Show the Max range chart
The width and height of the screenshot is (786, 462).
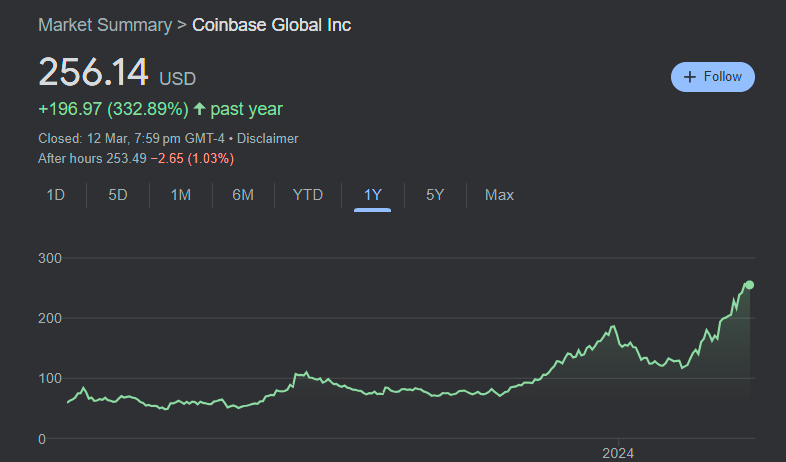pos(499,195)
